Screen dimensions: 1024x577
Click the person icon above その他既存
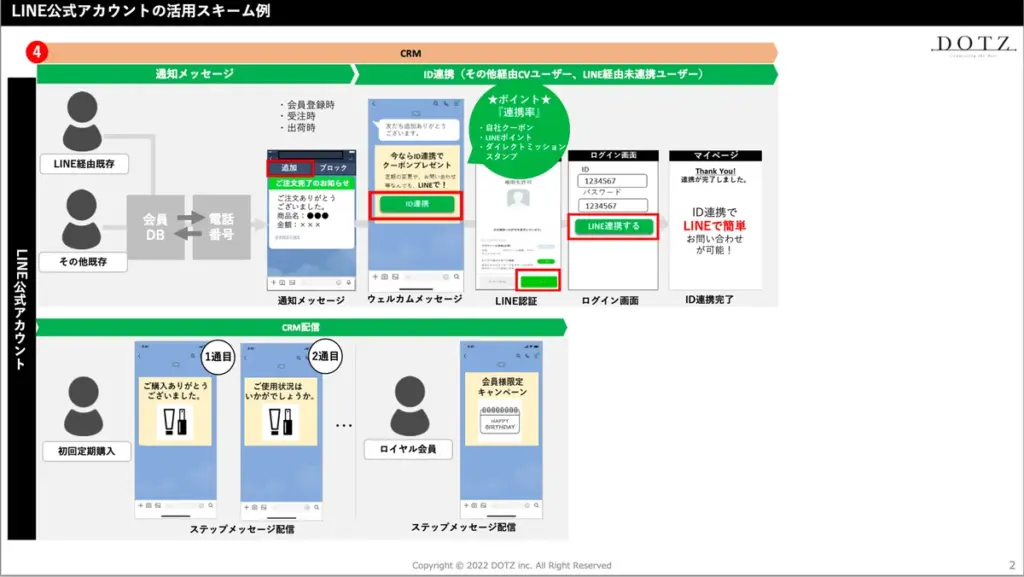point(82,219)
